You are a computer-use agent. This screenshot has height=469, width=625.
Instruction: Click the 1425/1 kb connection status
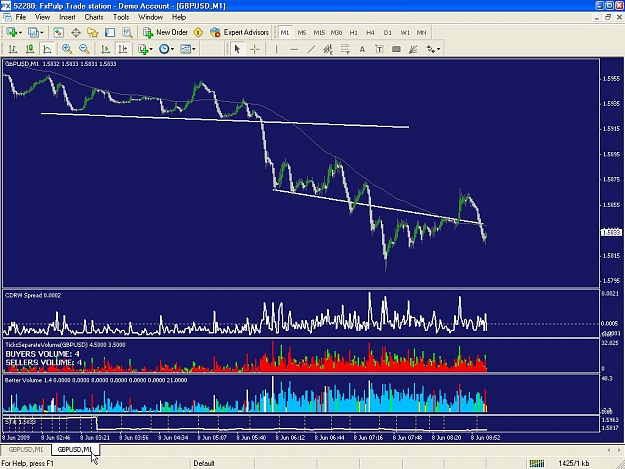click(574, 463)
